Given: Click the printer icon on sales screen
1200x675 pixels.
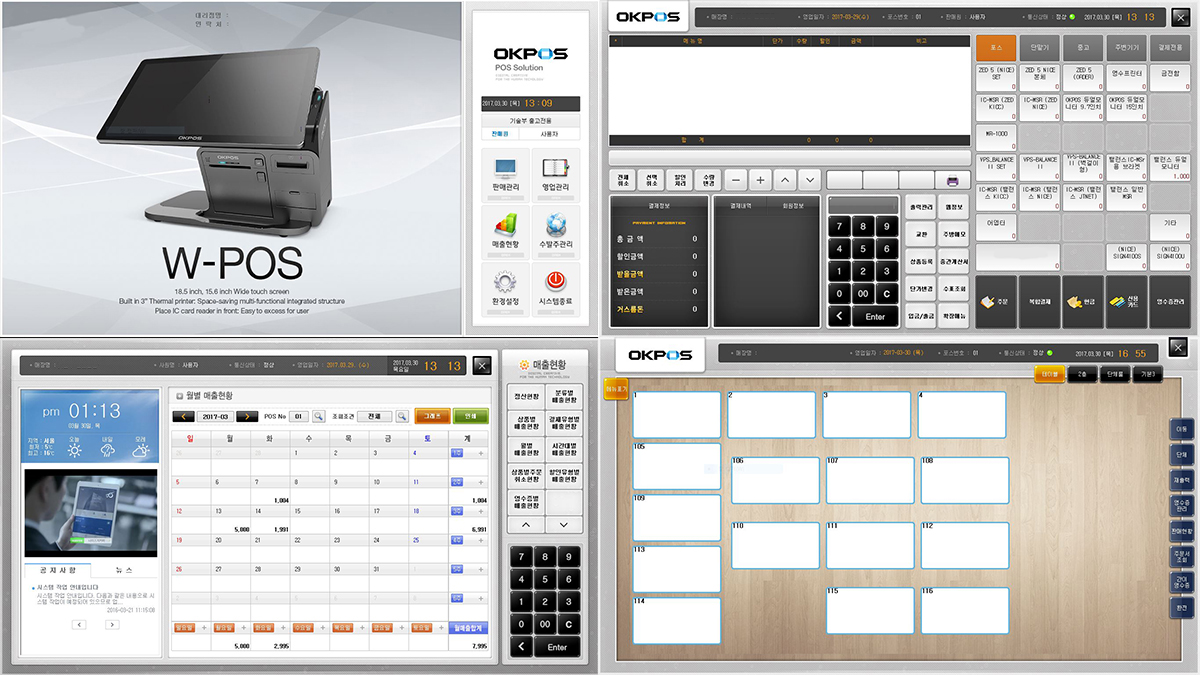Looking at the screenshot, I should coord(953,181).
